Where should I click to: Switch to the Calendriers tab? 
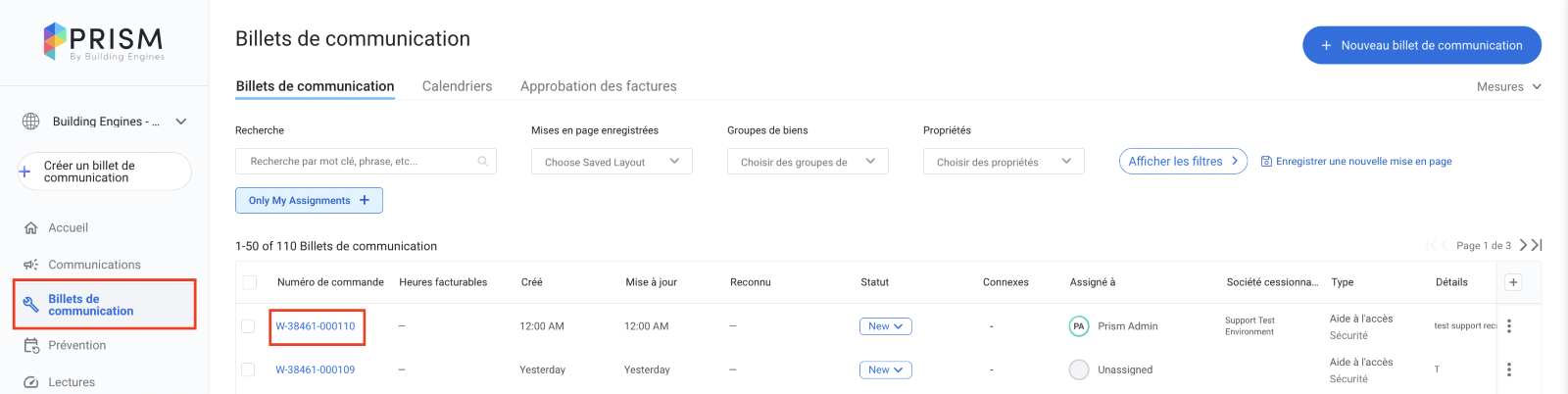click(x=457, y=86)
